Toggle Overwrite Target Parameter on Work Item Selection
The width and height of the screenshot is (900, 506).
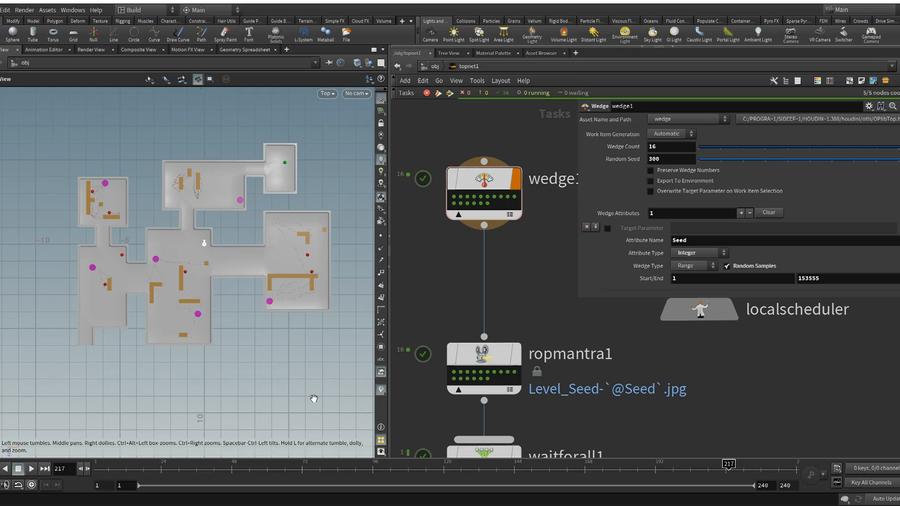click(x=650, y=191)
